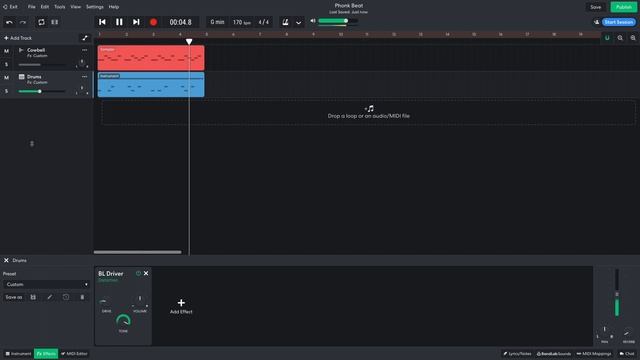This screenshot has height=360, width=640.
Task: Click the playhead marker on the ruler
Action: tap(189, 41)
